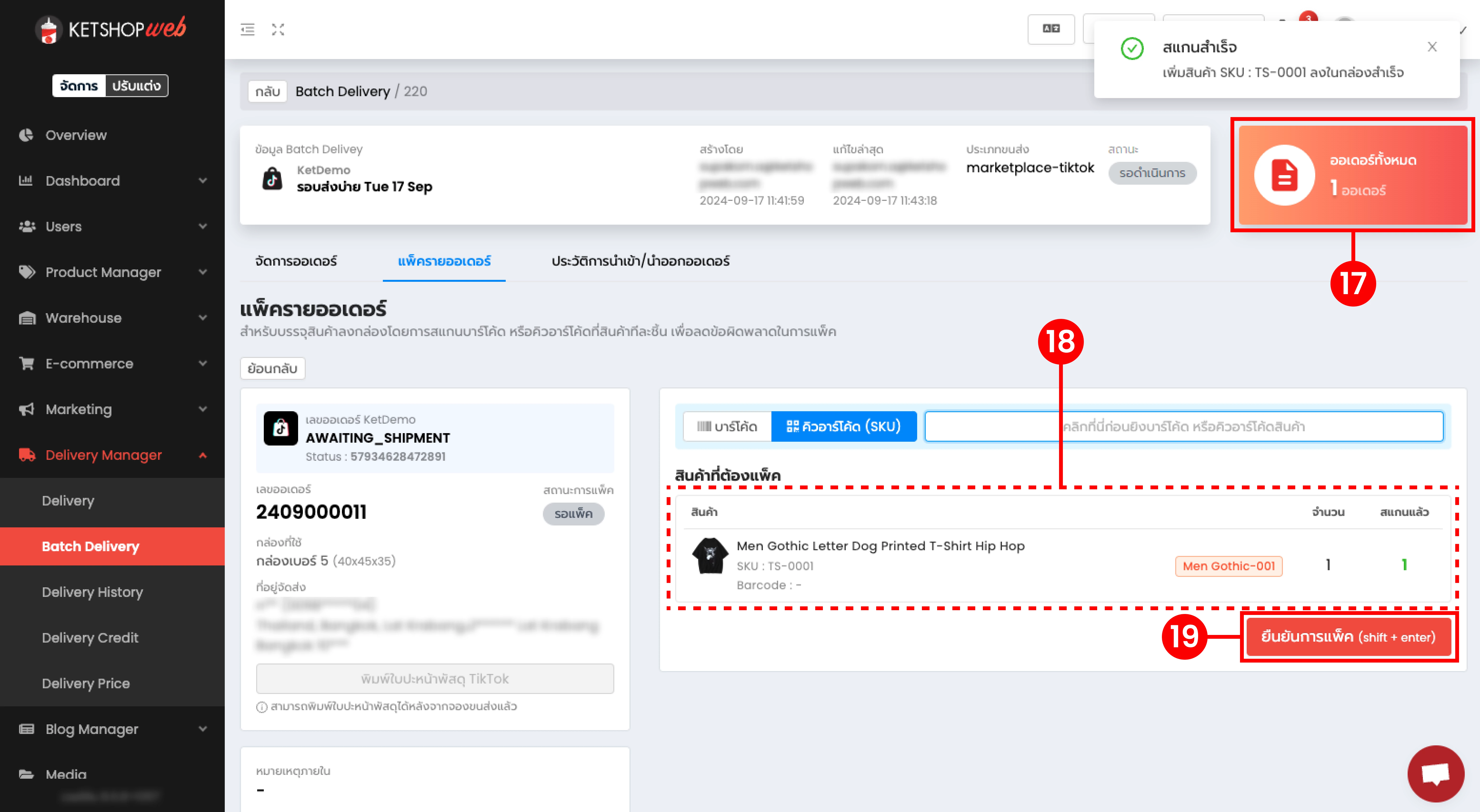Image resolution: width=1480 pixels, height=812 pixels.
Task: Expand the Blog Manager chevron
Action: [203, 729]
